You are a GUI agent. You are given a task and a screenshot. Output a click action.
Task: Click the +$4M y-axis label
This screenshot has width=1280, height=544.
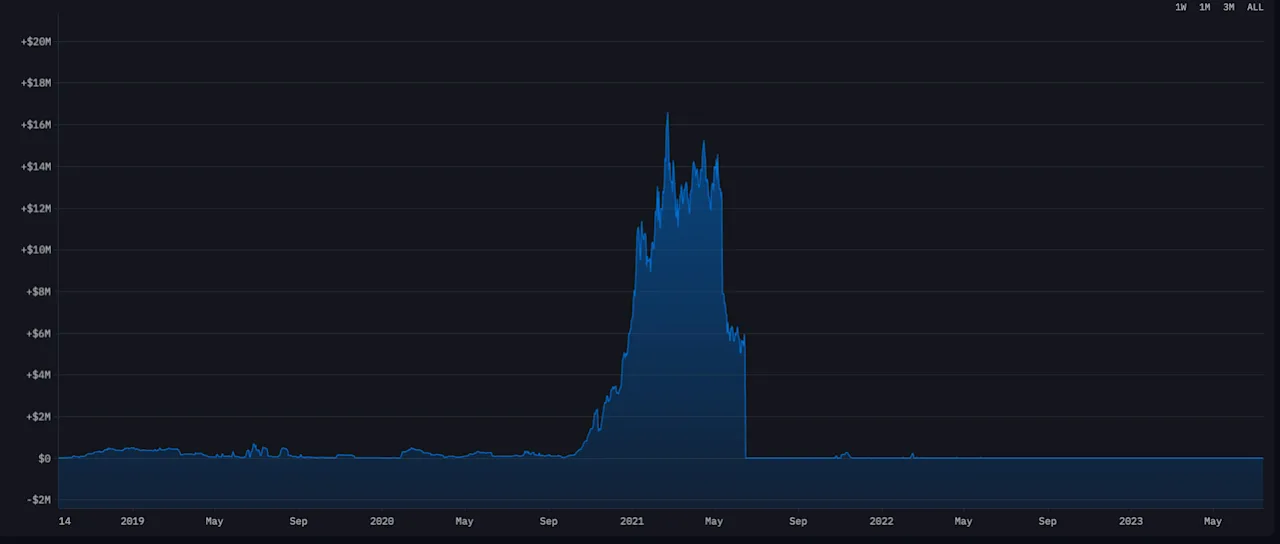[x=39, y=375]
